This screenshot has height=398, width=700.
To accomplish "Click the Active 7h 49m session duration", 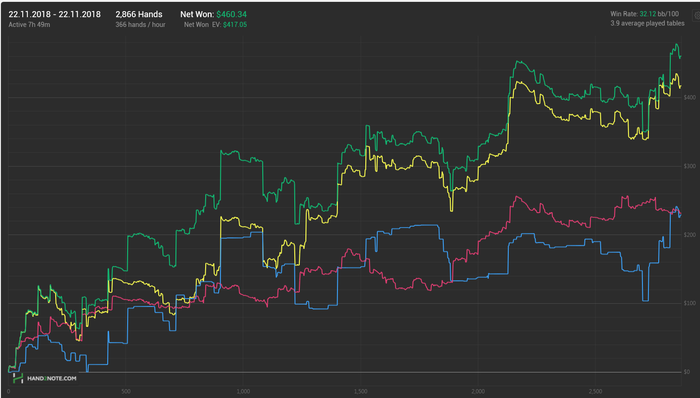I will pyautogui.click(x=29, y=25).
